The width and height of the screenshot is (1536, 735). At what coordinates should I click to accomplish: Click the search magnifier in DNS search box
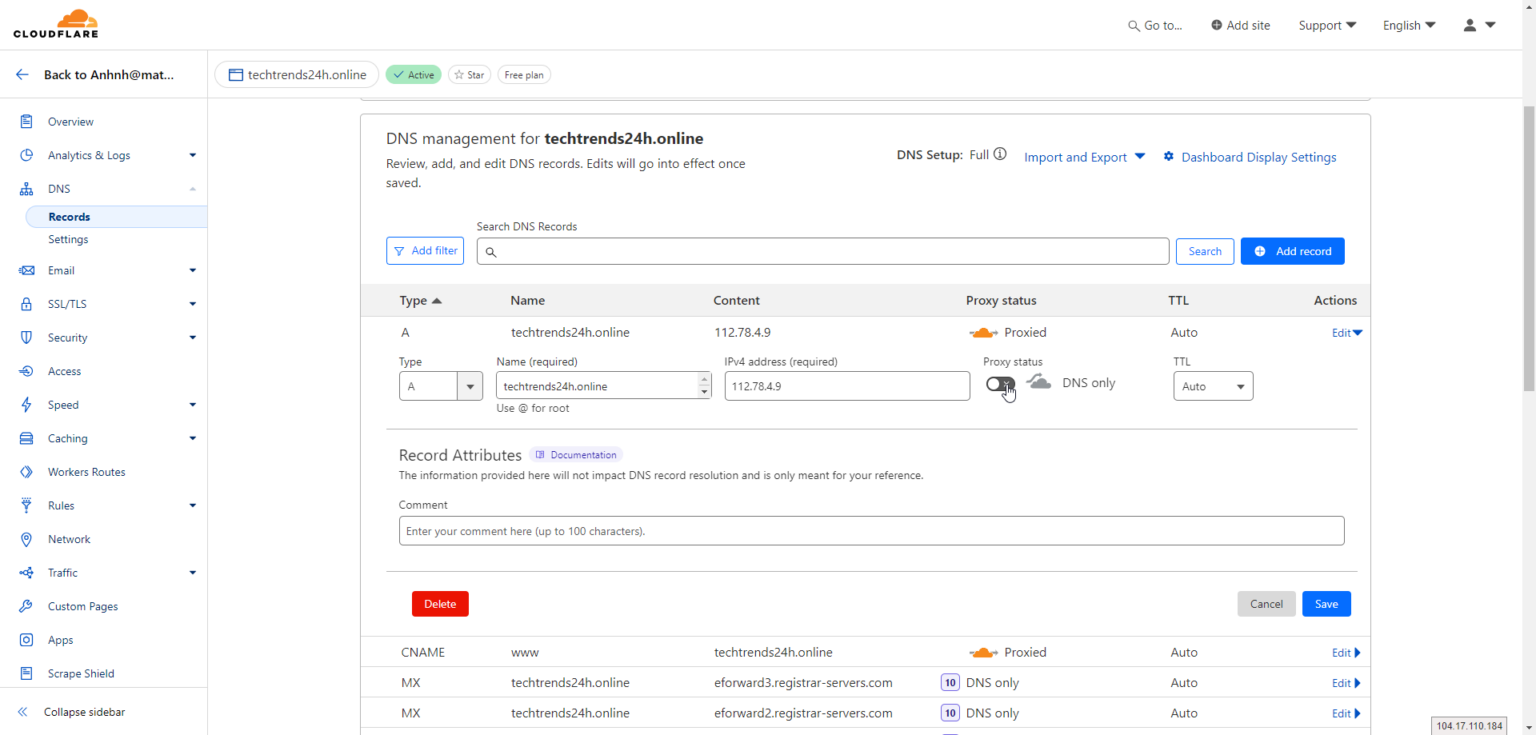point(491,252)
